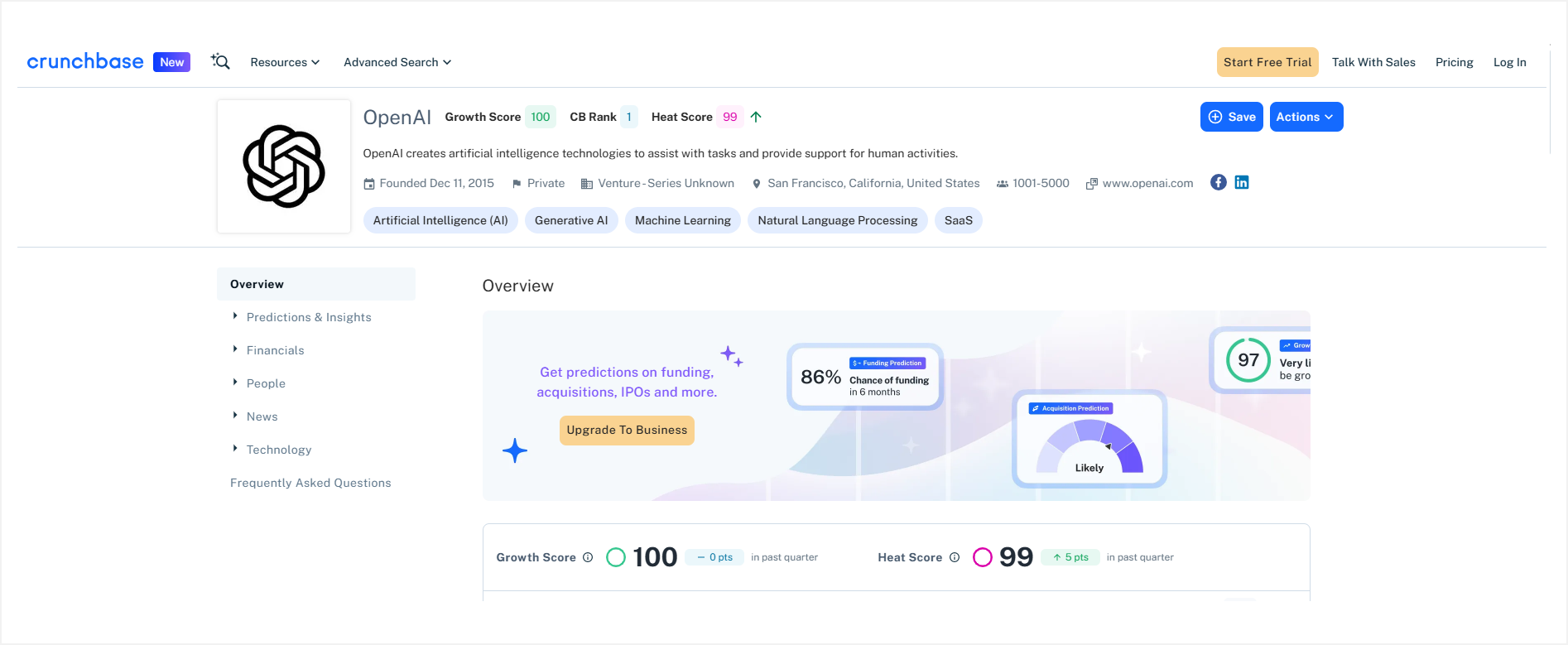Viewport: 1568px width, 645px height.
Task: Click the green Growth Score circle gauge
Action: click(x=616, y=557)
